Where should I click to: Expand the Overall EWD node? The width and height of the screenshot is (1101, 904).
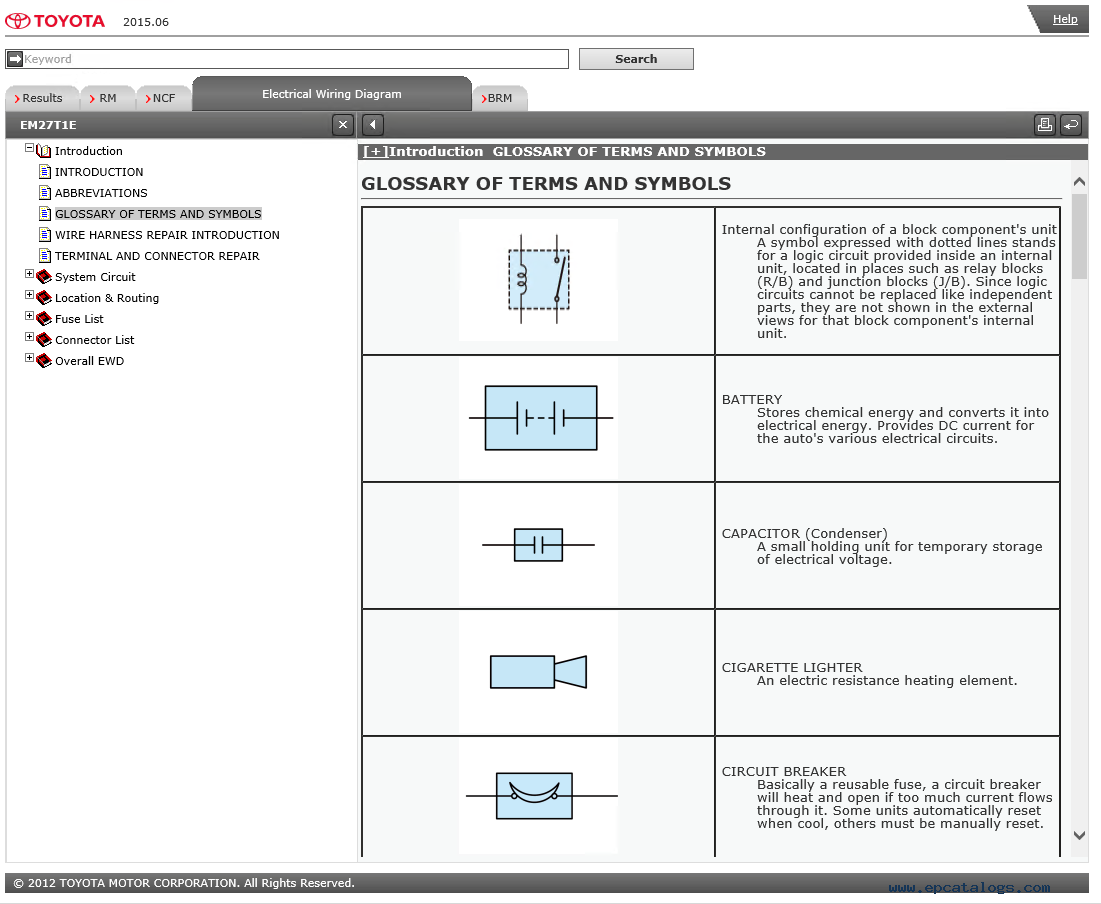tap(29, 358)
